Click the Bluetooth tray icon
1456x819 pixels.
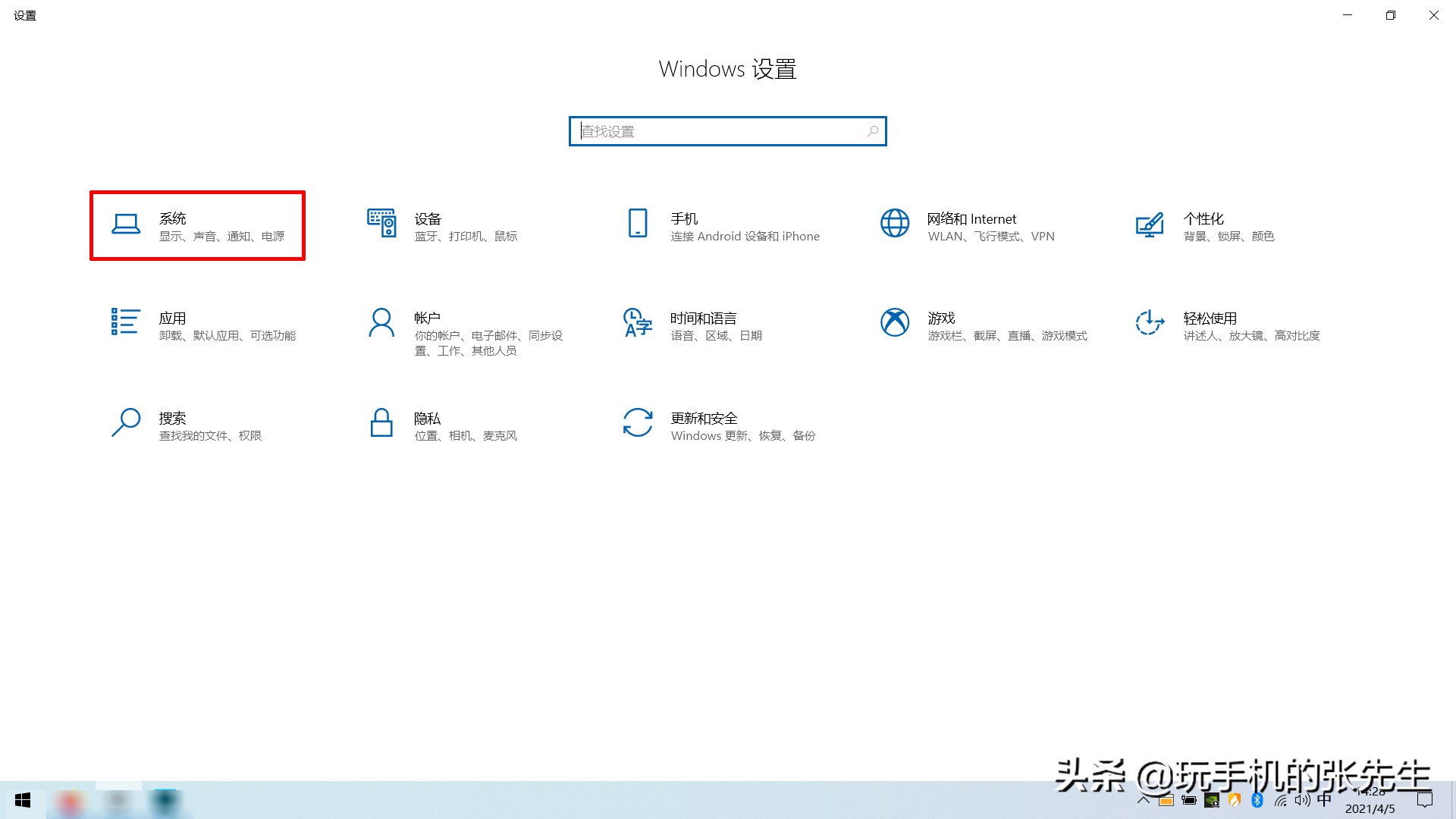point(1257,800)
